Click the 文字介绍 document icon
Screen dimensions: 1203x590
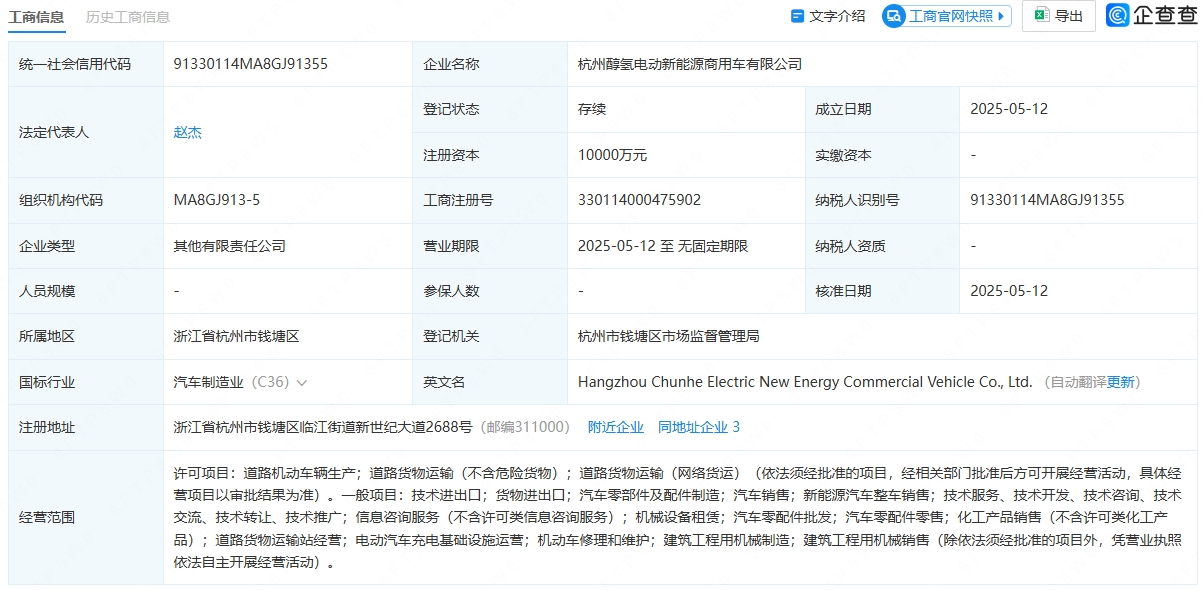[797, 16]
